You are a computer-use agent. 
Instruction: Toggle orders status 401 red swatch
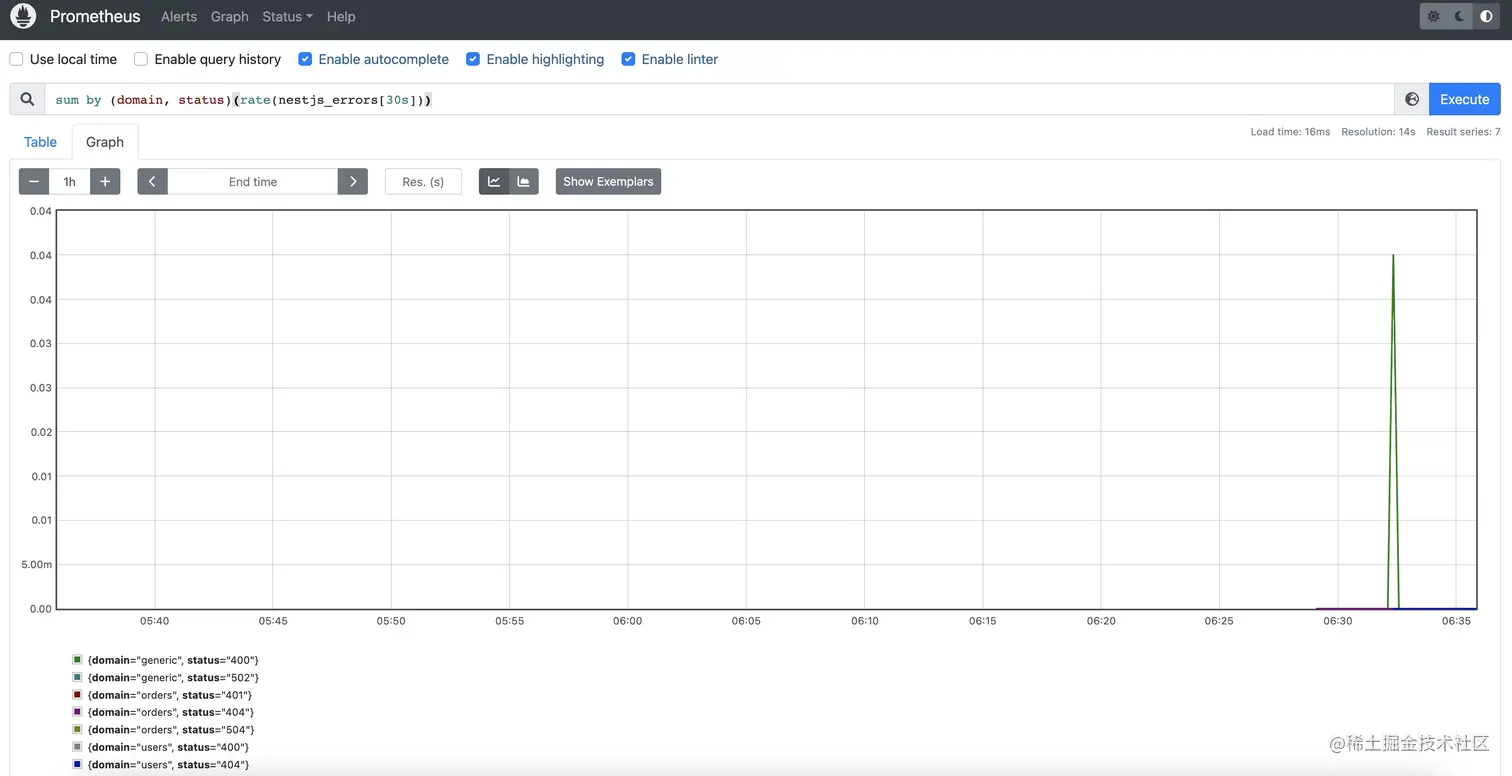tap(77, 695)
